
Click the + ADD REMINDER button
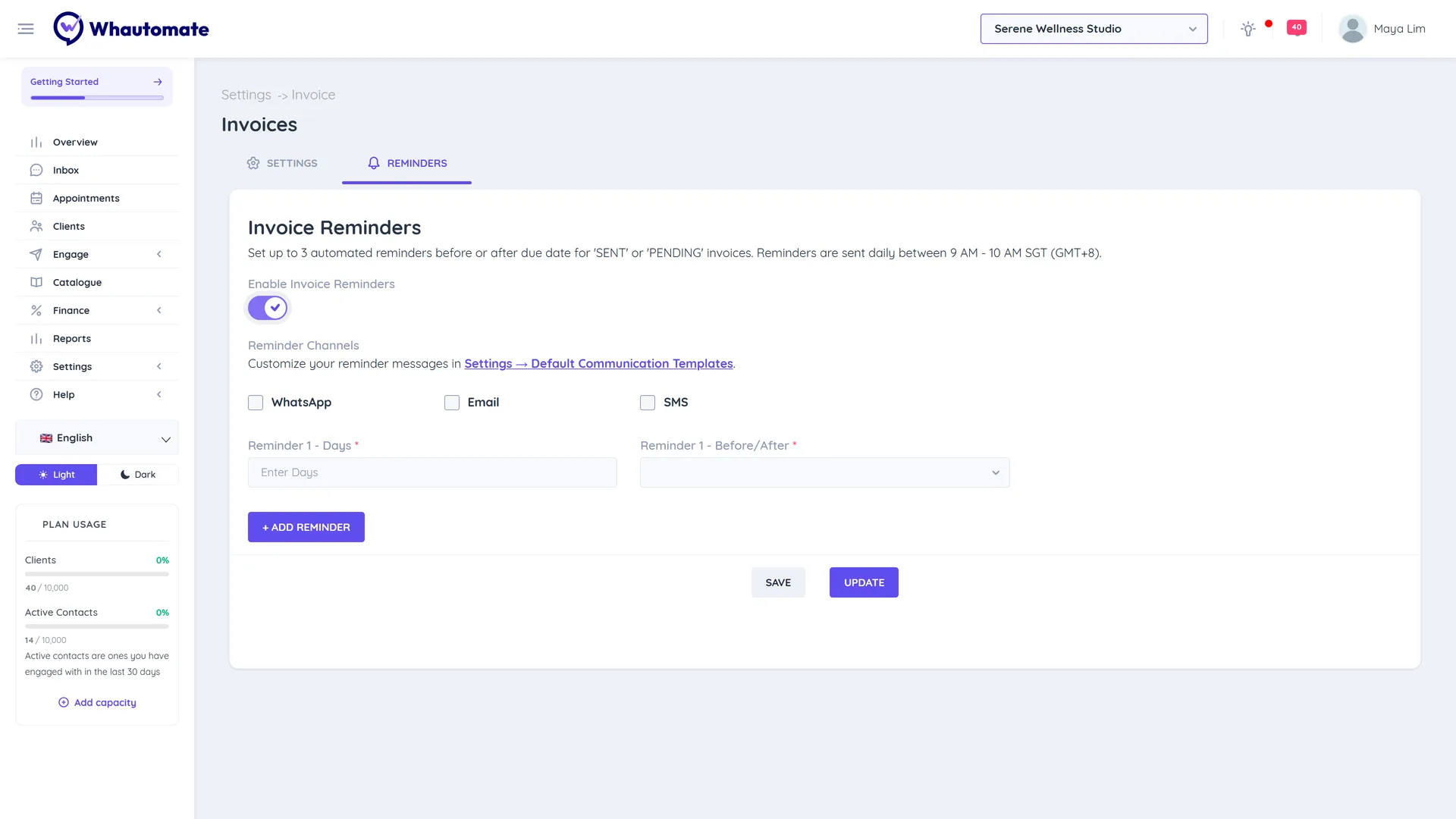[x=306, y=527]
